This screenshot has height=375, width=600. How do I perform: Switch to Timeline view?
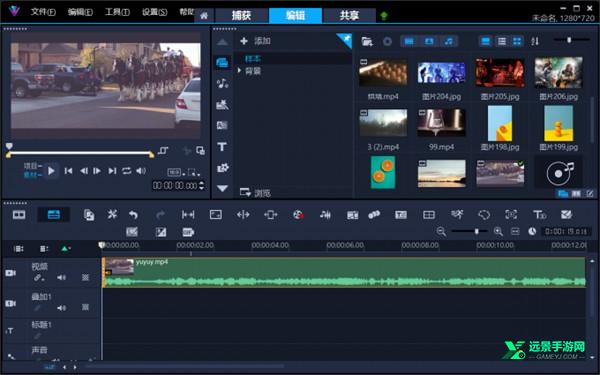click(54, 215)
